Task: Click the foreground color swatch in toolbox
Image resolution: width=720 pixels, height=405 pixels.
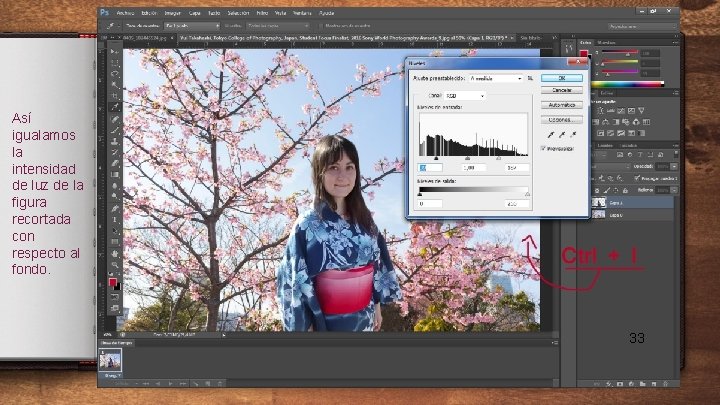Action: click(113, 284)
